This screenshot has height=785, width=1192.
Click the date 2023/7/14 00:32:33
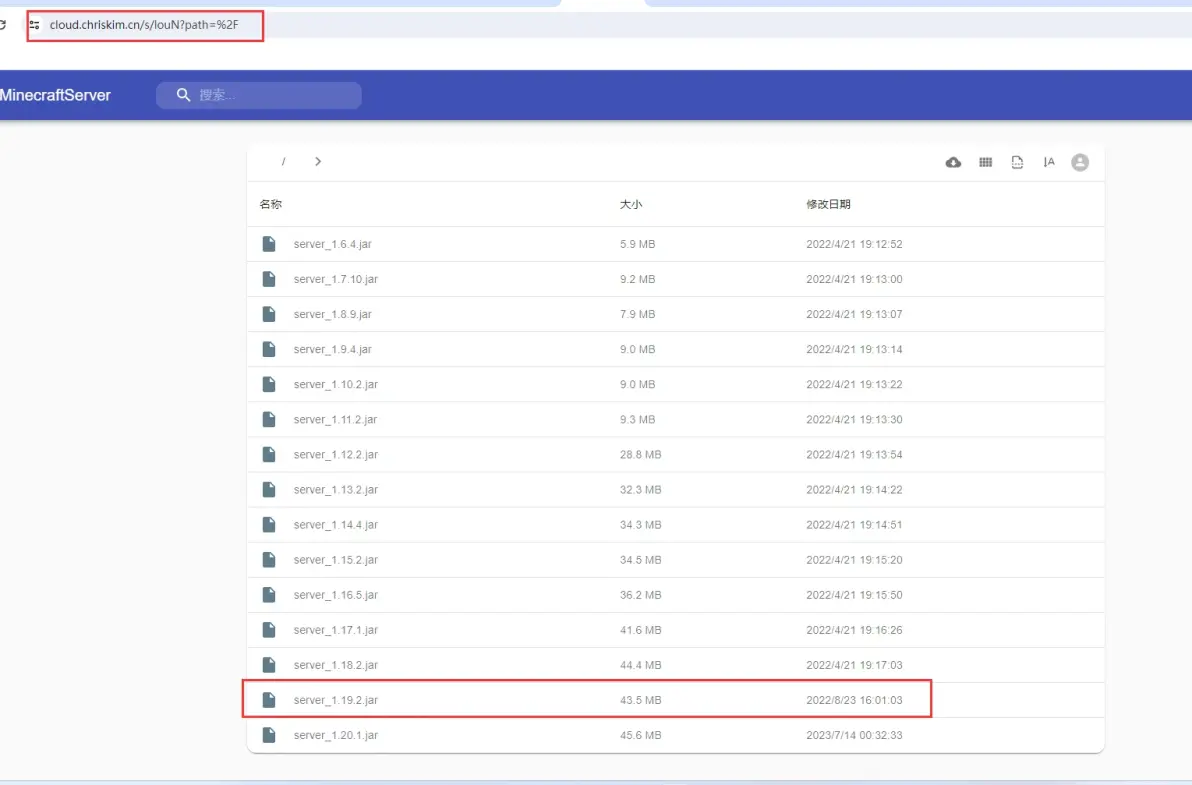854,735
